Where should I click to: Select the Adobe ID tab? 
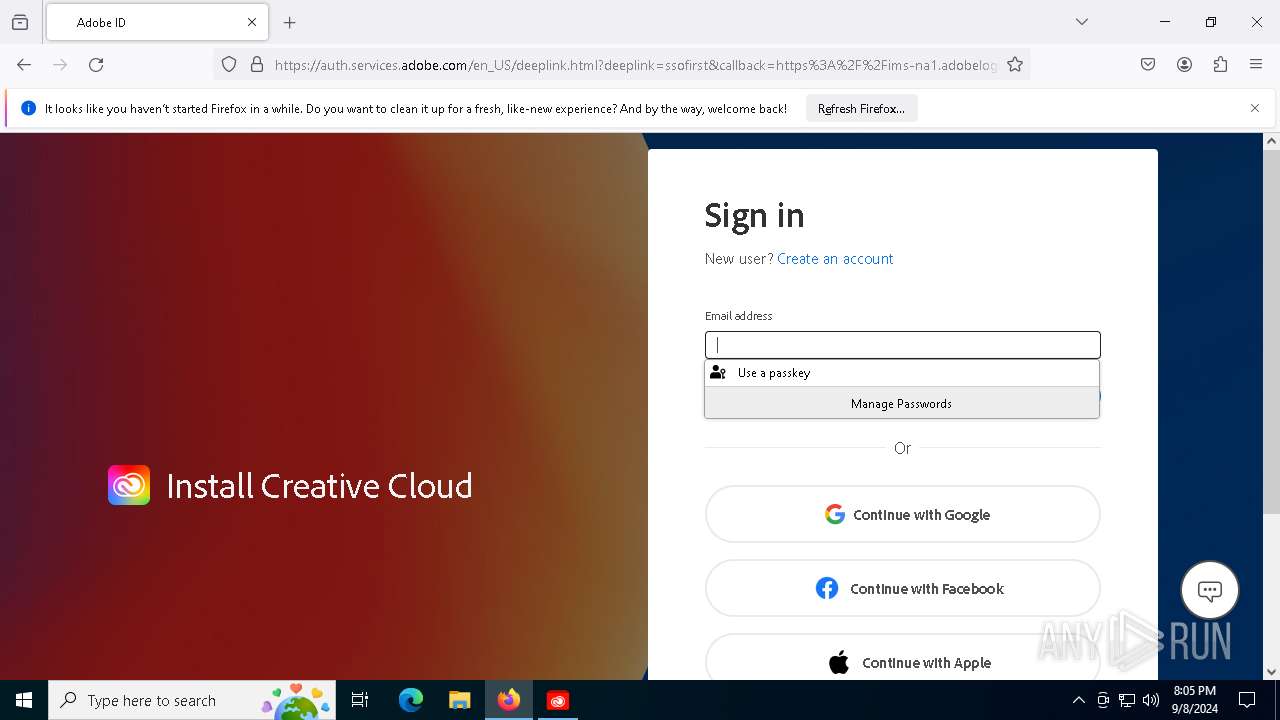(x=157, y=22)
